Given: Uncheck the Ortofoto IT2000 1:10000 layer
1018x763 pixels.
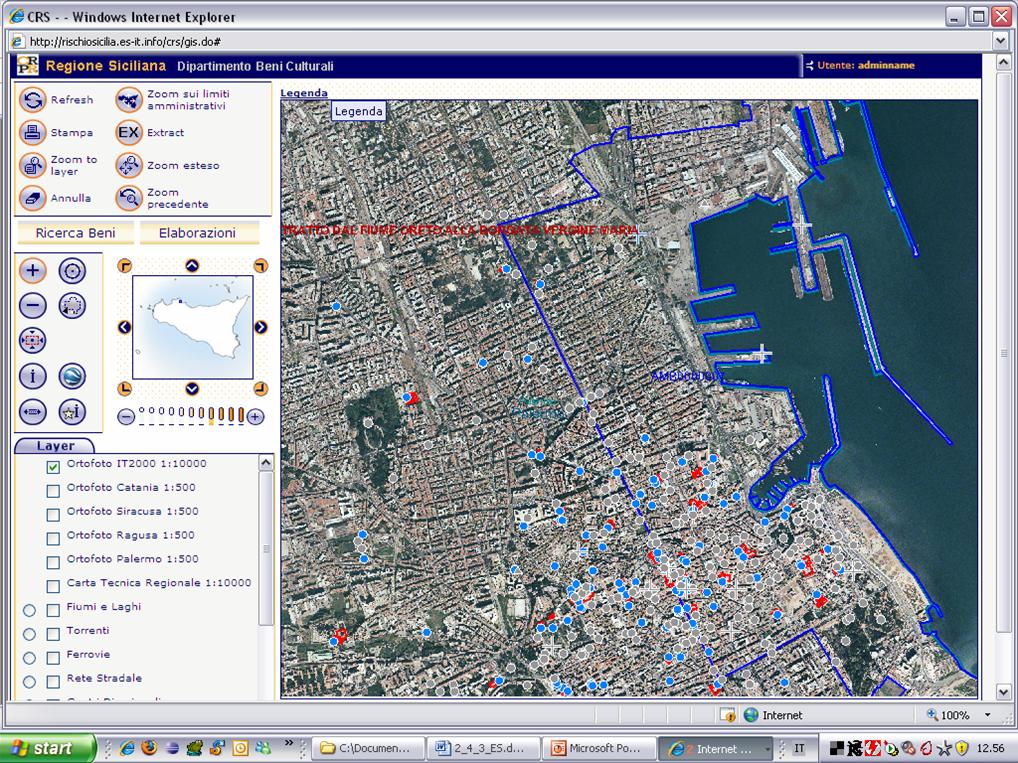Looking at the screenshot, I should click(53, 466).
